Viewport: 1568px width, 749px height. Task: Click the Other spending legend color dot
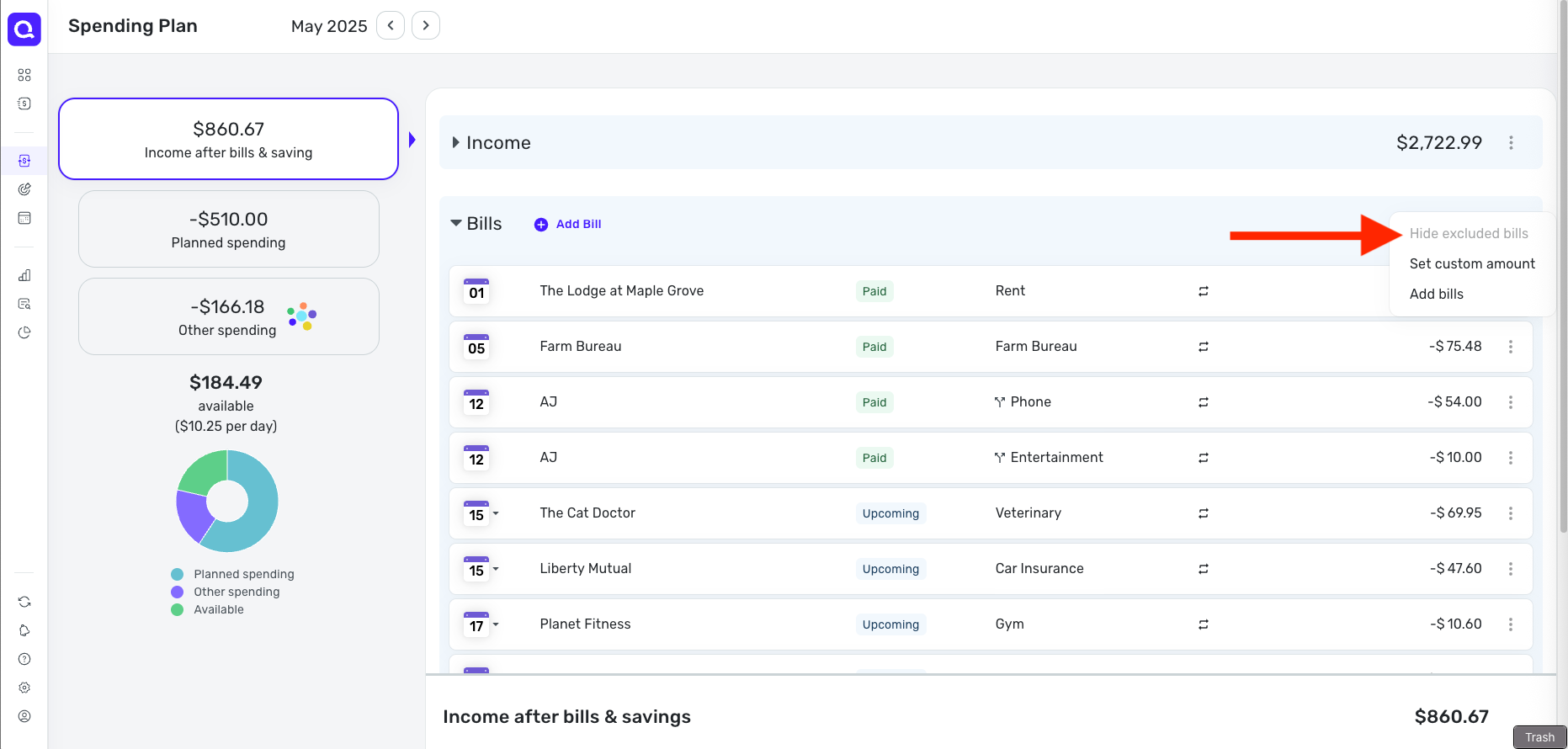tap(177, 592)
